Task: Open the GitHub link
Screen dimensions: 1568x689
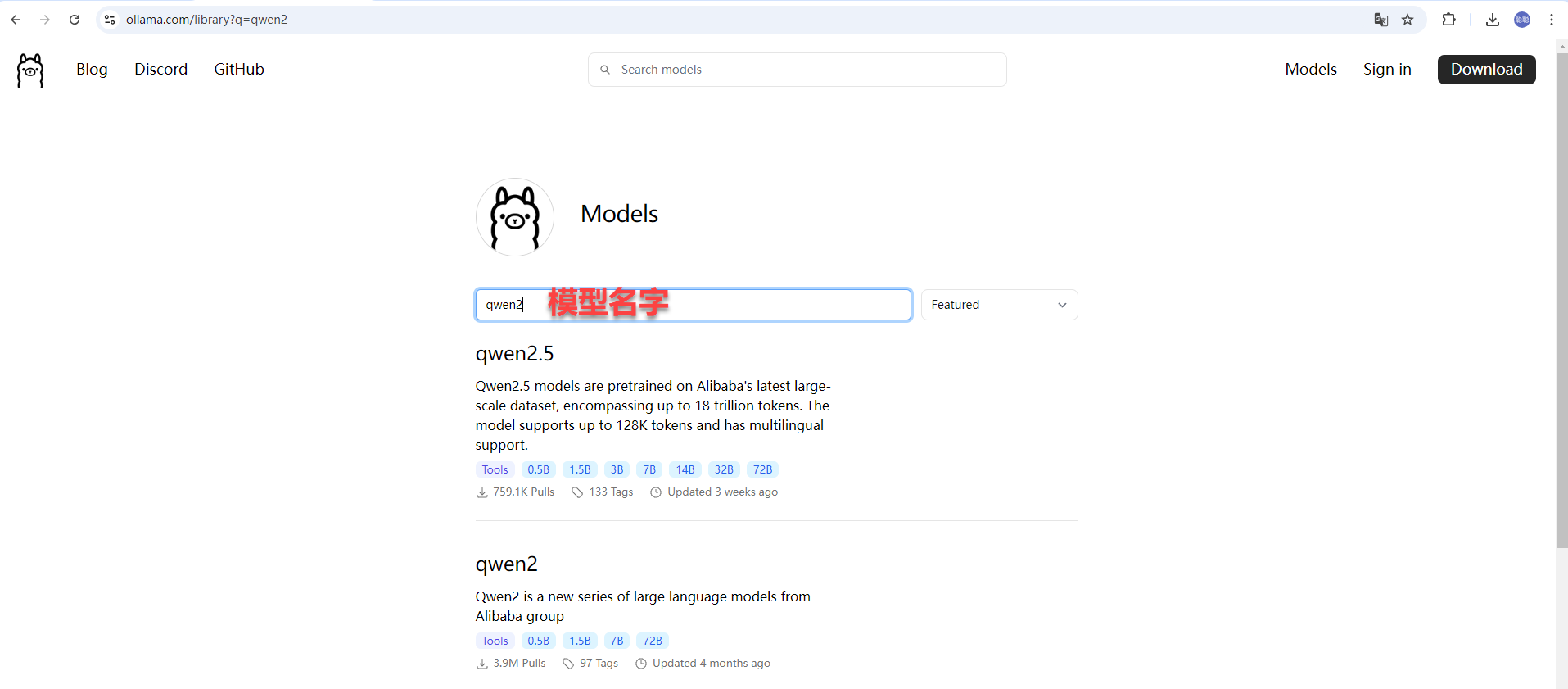Action: click(239, 70)
